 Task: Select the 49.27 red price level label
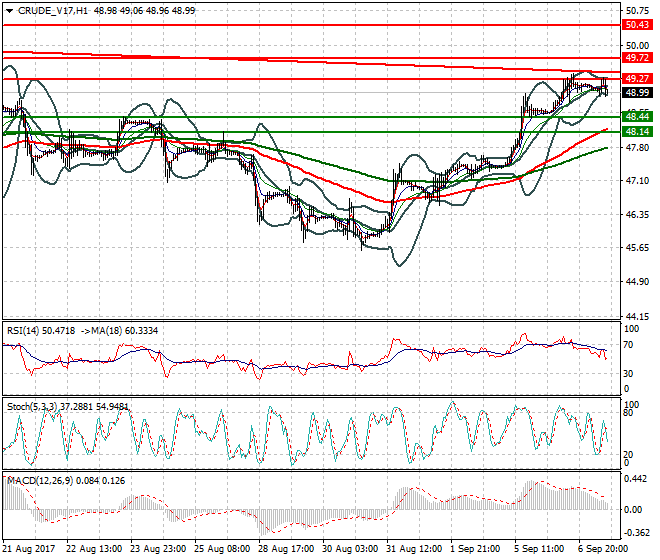[637, 79]
